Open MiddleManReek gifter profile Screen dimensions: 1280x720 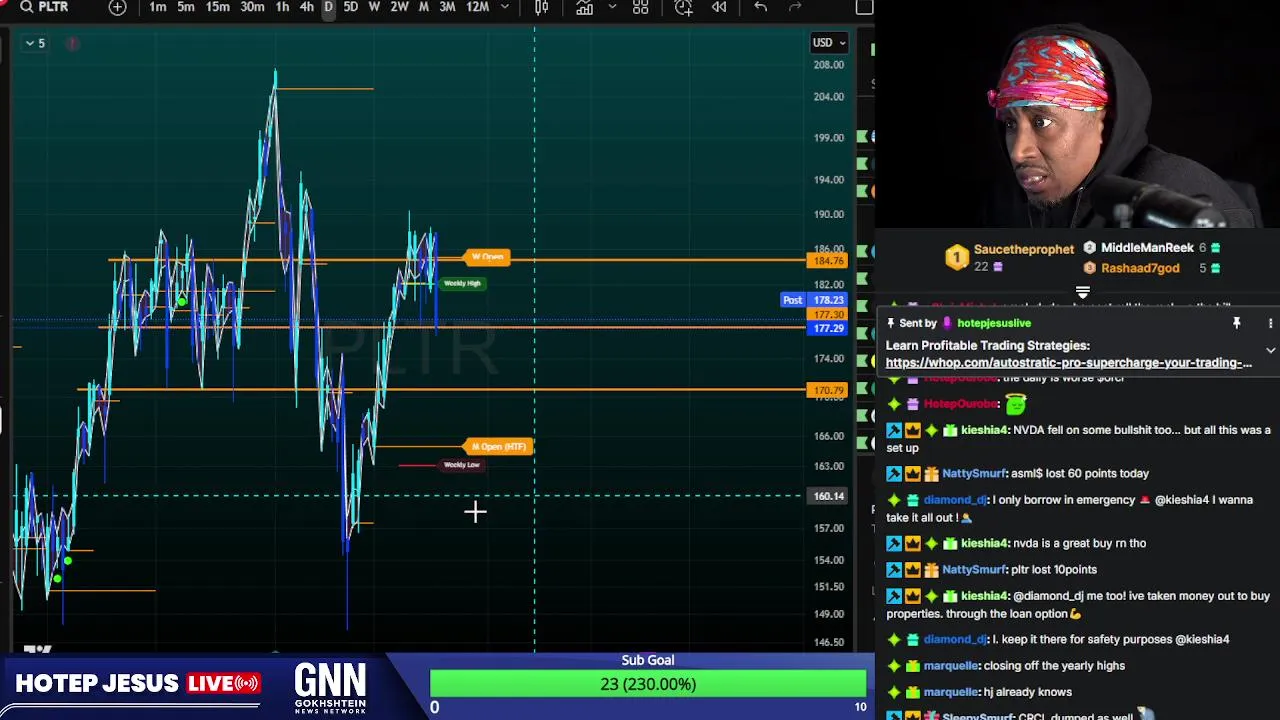click(x=1147, y=247)
